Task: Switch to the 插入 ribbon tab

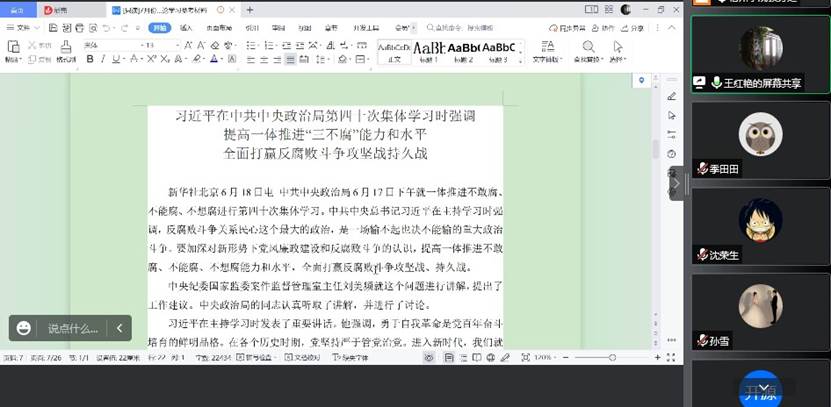Action: (186, 28)
